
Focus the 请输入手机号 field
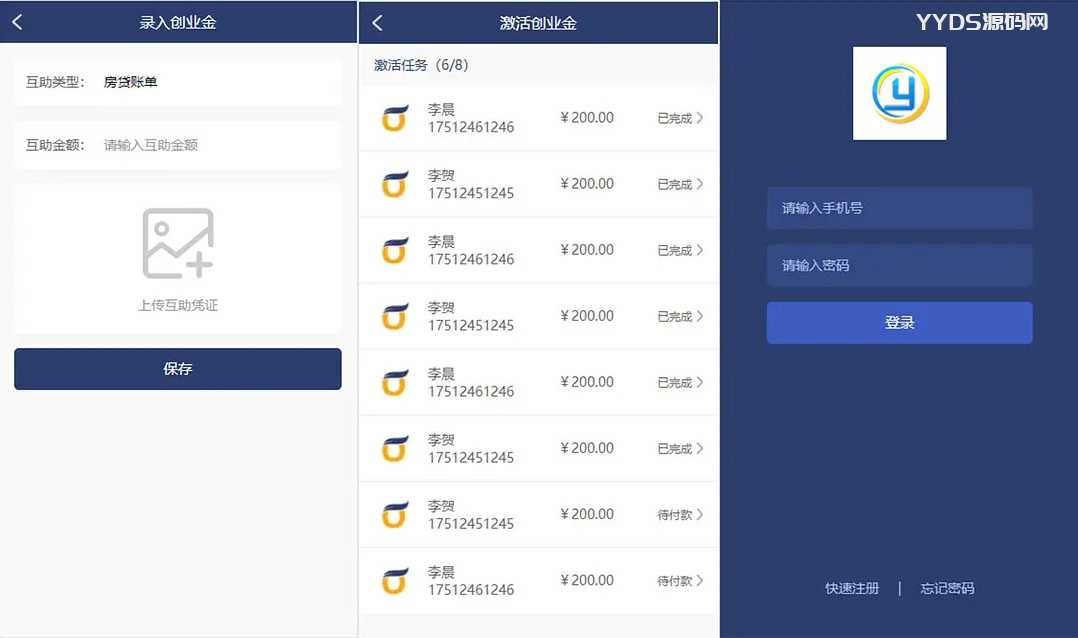click(899, 208)
